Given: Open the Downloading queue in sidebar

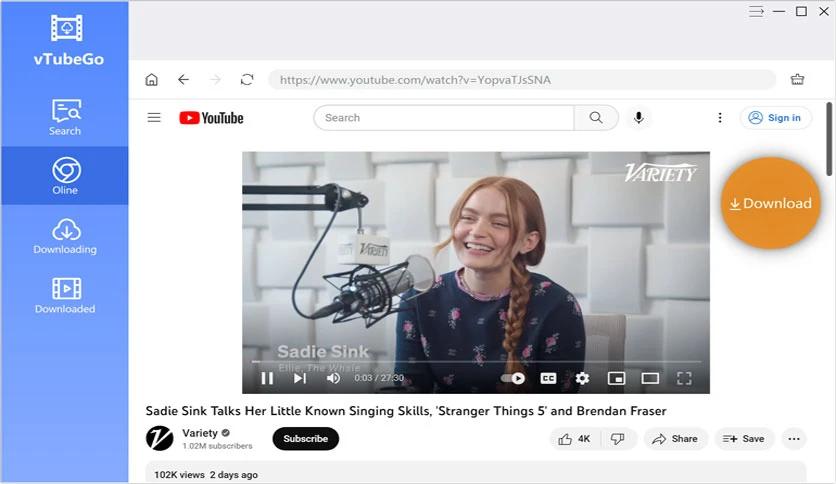Looking at the screenshot, I should pos(65,236).
